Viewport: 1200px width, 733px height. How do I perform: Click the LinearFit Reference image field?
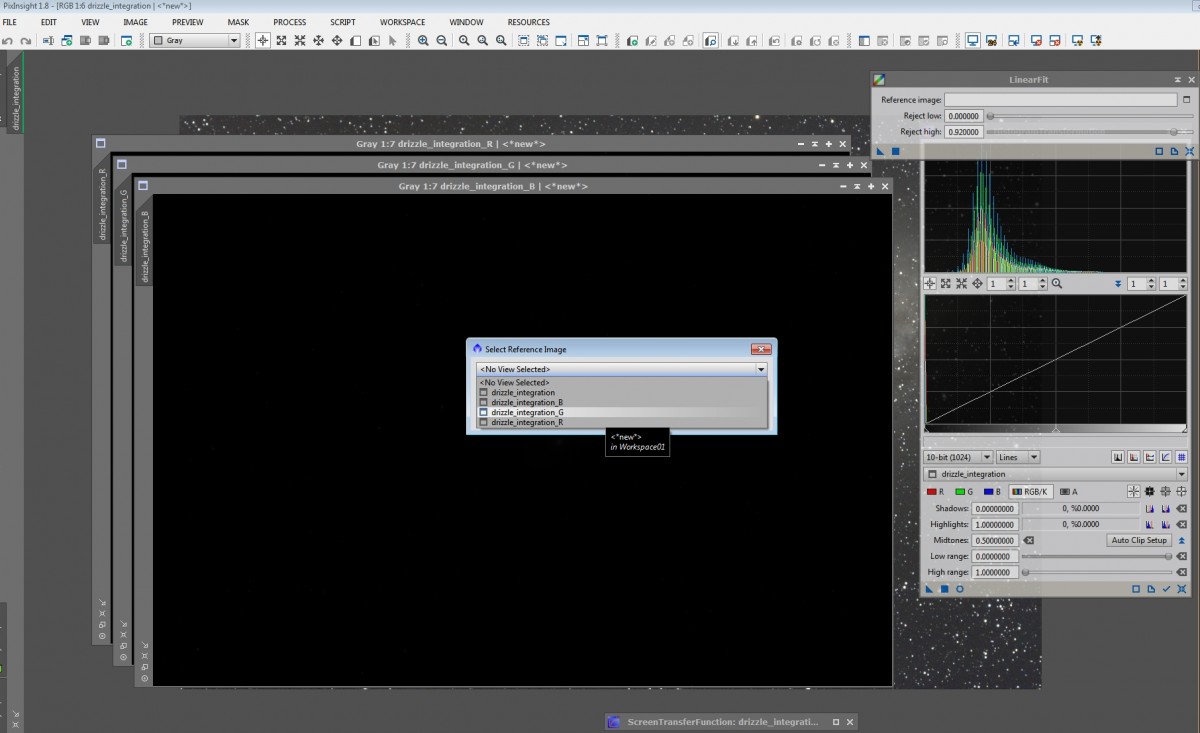click(1061, 100)
